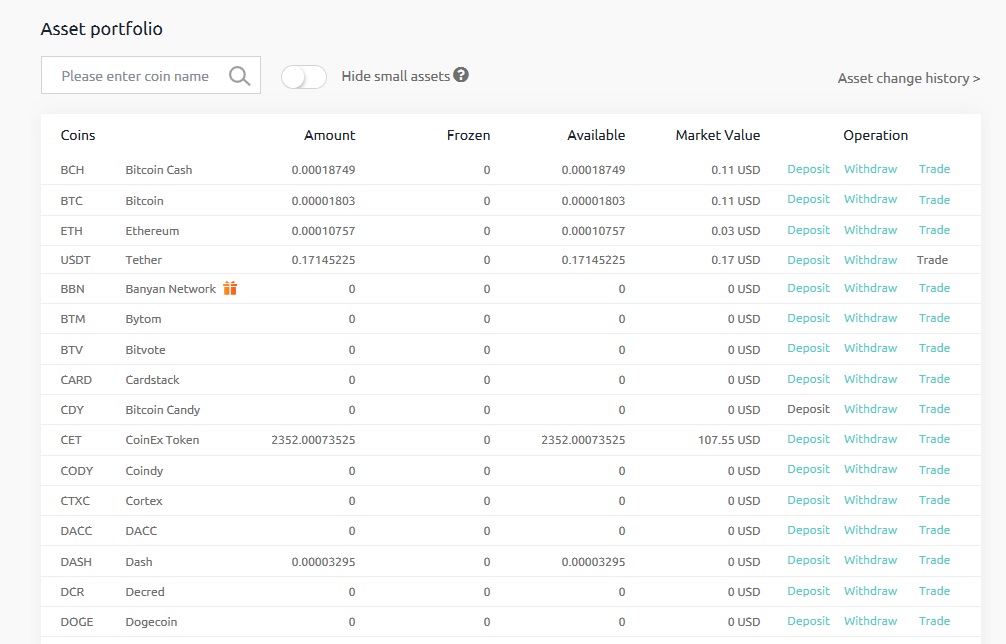
Task: Deposit Decred (DCR)
Action: tap(808, 591)
